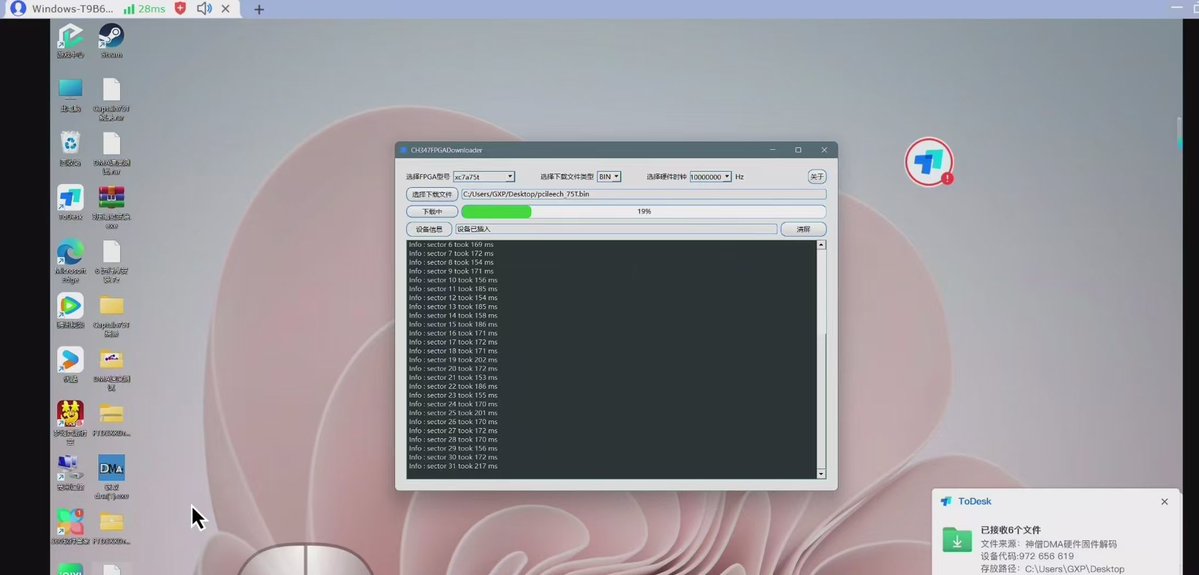1199x575 pixels.
Task: Add a new remote tab with the plus
Action: 259,9
